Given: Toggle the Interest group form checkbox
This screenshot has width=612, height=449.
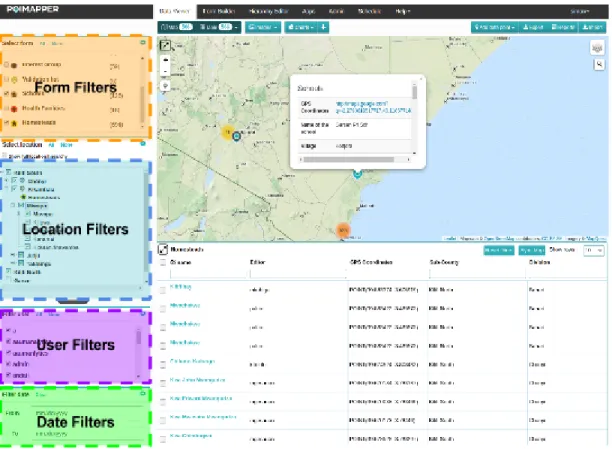Looking at the screenshot, I should click(x=6, y=64).
